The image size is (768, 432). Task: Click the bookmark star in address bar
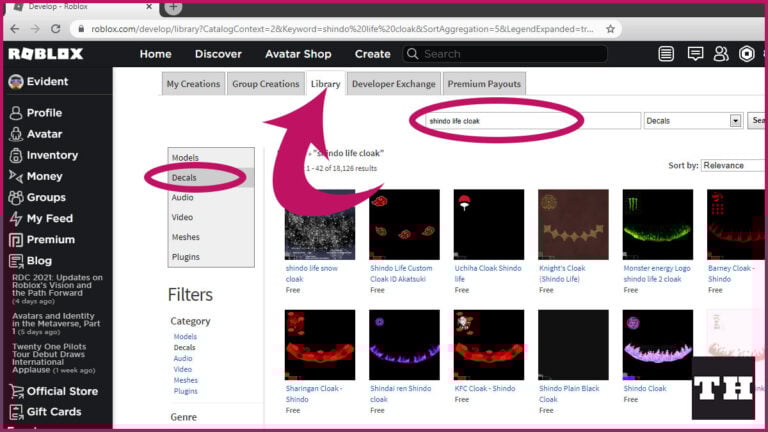pyautogui.click(x=610, y=29)
